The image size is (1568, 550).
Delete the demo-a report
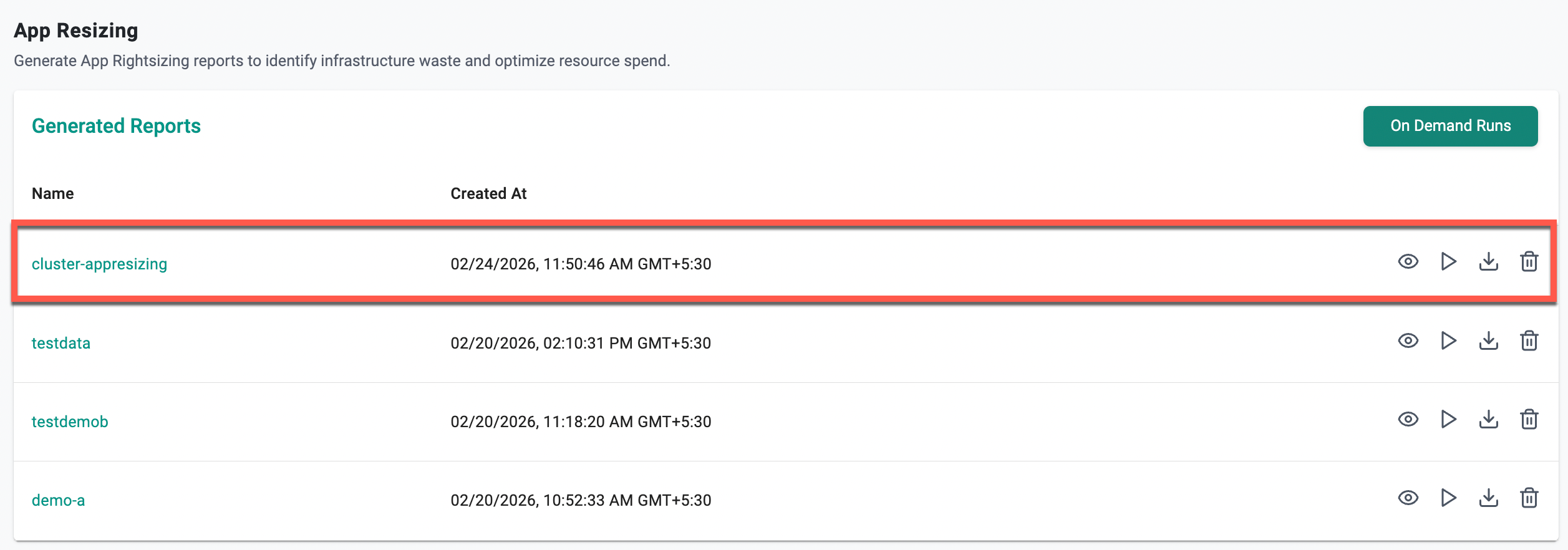pyautogui.click(x=1529, y=498)
